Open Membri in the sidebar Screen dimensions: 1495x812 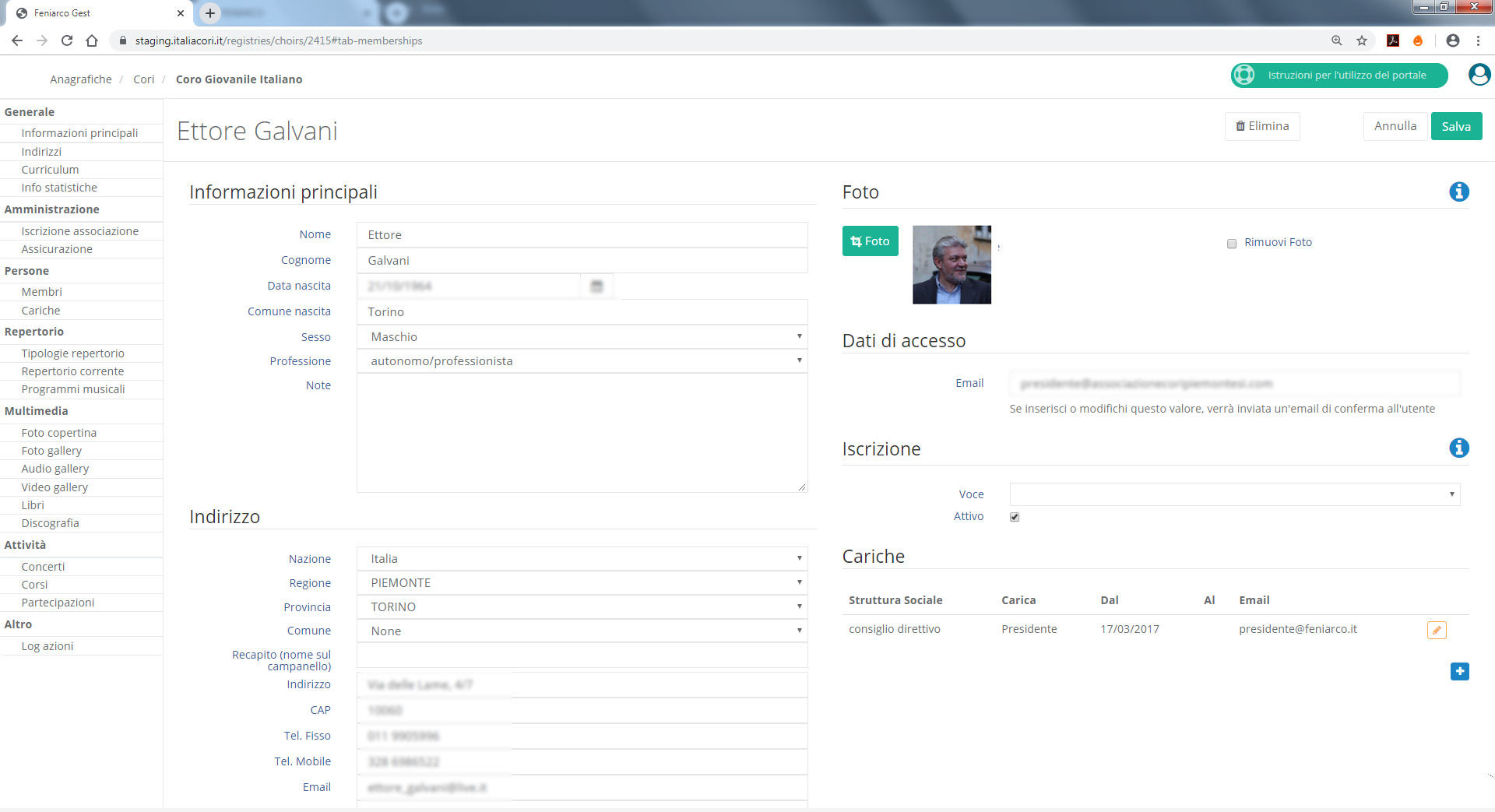pos(42,292)
